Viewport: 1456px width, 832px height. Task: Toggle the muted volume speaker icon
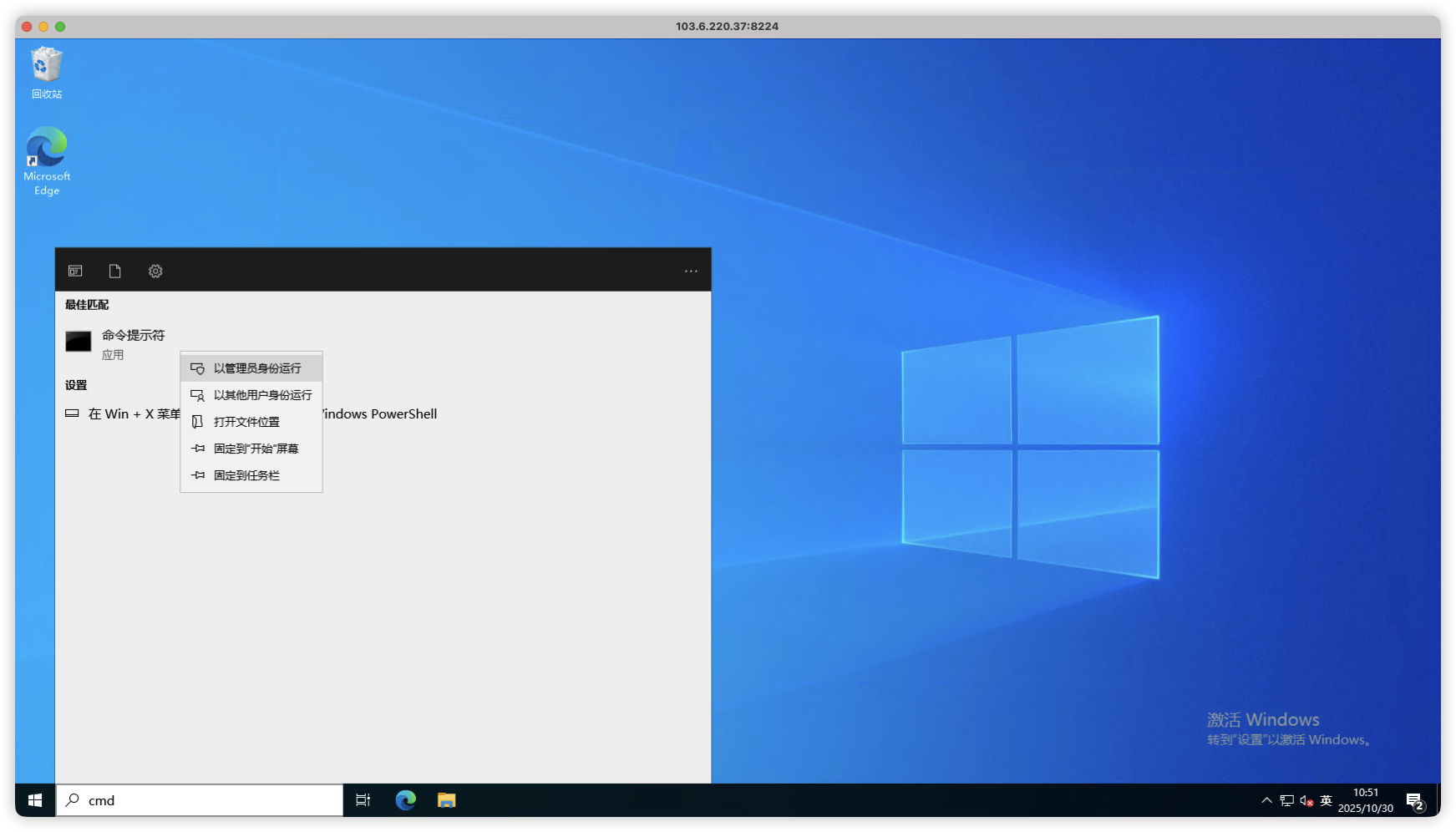1306,800
